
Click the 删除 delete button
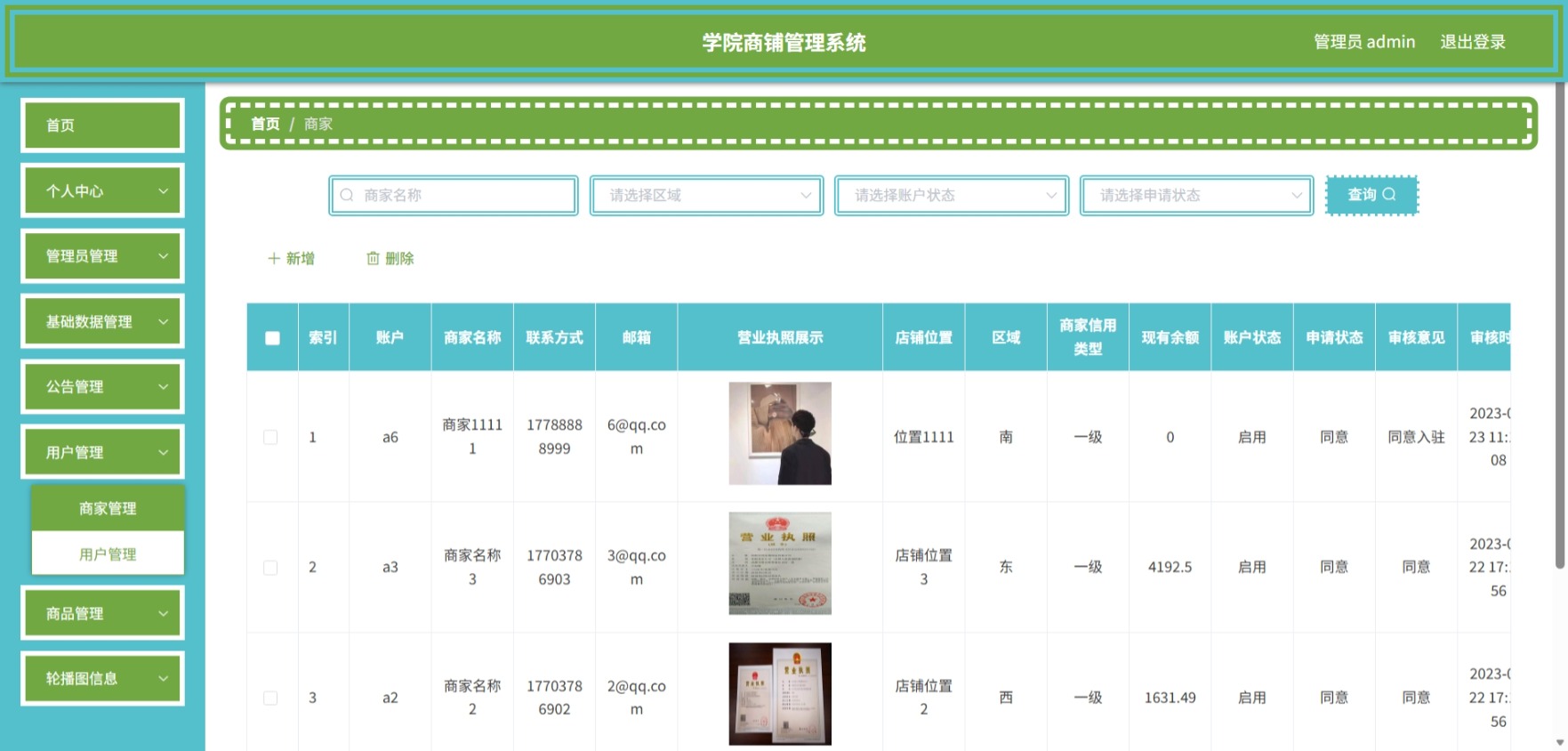pos(390,258)
